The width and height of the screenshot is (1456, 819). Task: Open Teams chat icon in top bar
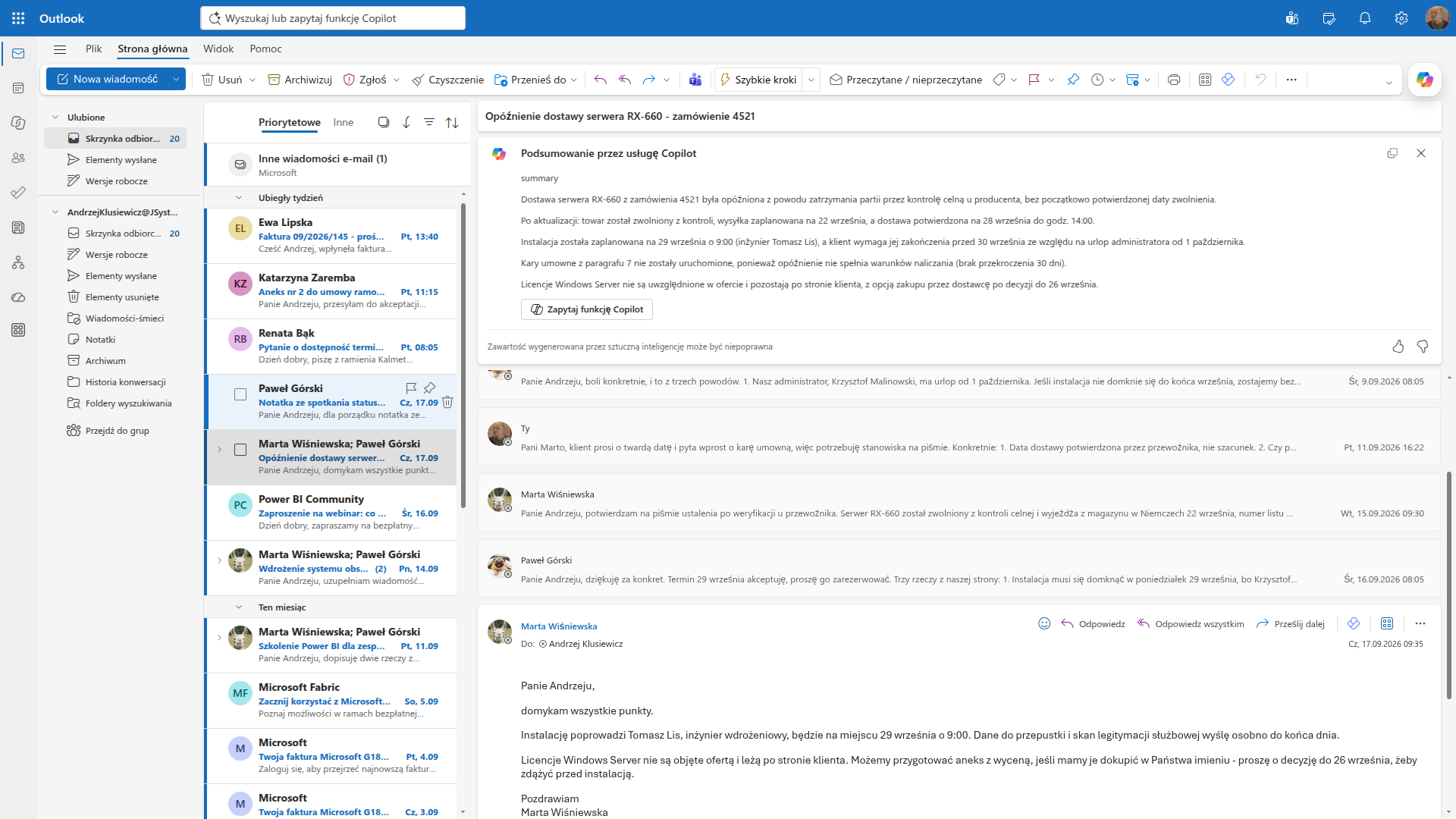(x=1292, y=18)
